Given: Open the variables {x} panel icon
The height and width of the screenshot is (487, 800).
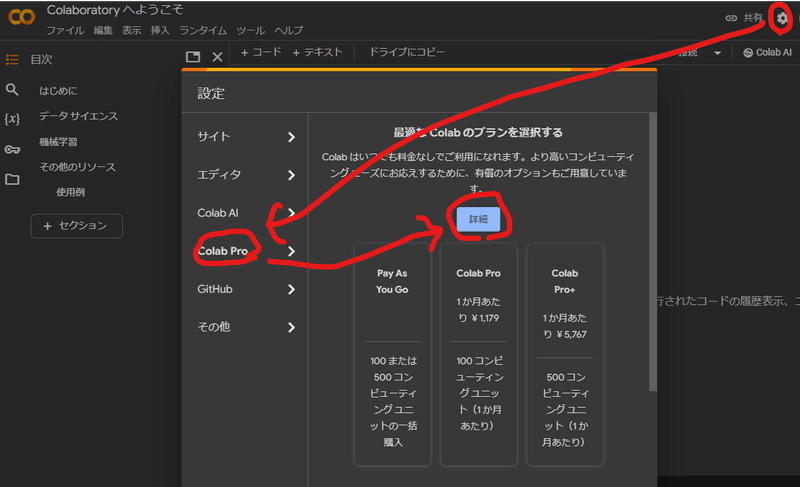Looking at the screenshot, I should click(x=12, y=119).
